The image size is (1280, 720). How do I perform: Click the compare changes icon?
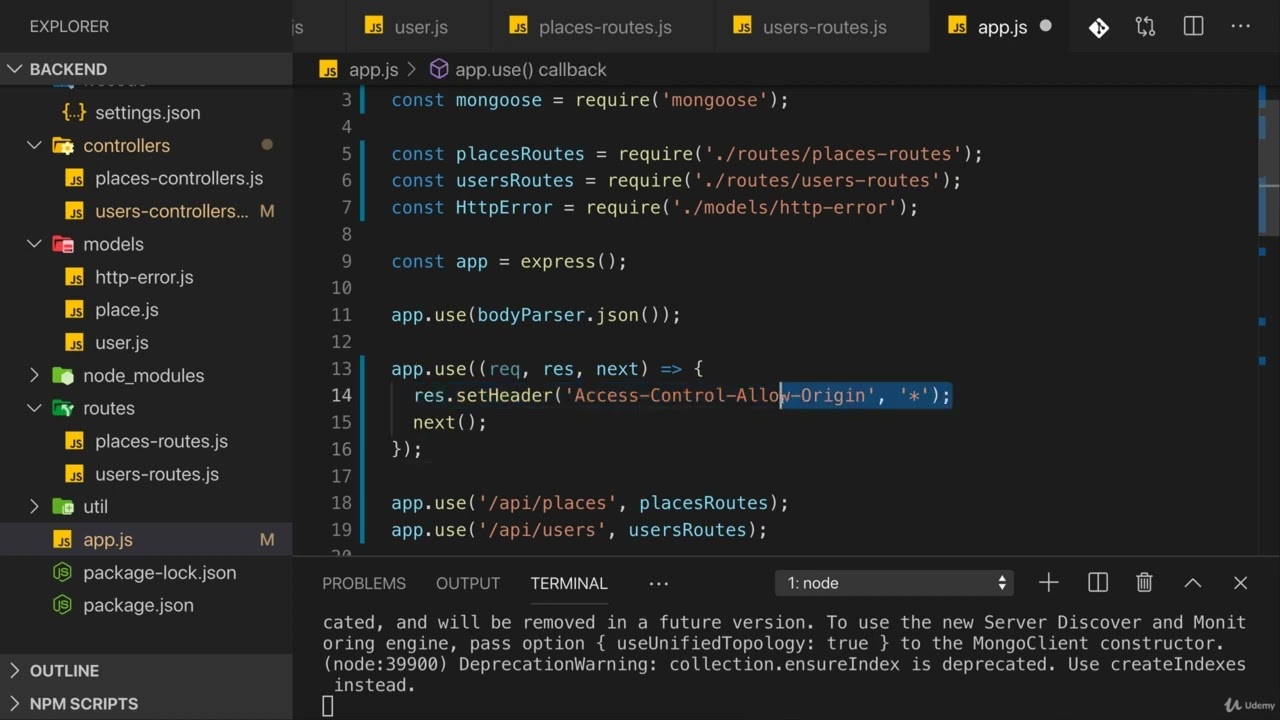point(1146,27)
